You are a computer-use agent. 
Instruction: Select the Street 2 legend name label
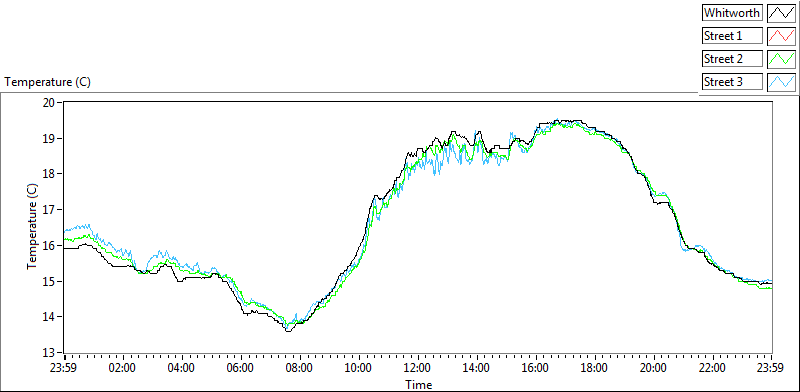click(732, 59)
